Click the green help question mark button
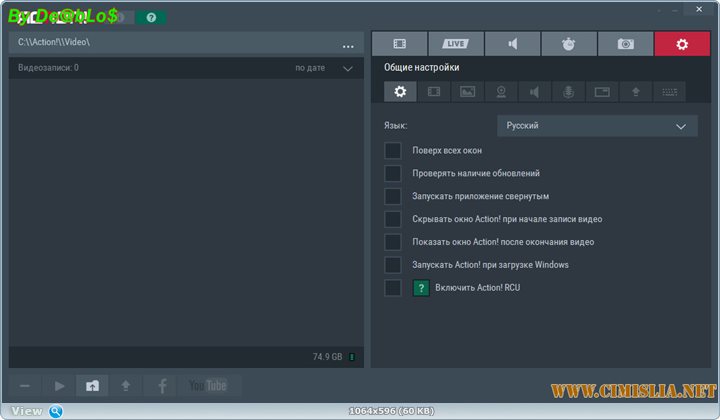This screenshot has width=720, height=420. pos(151,17)
